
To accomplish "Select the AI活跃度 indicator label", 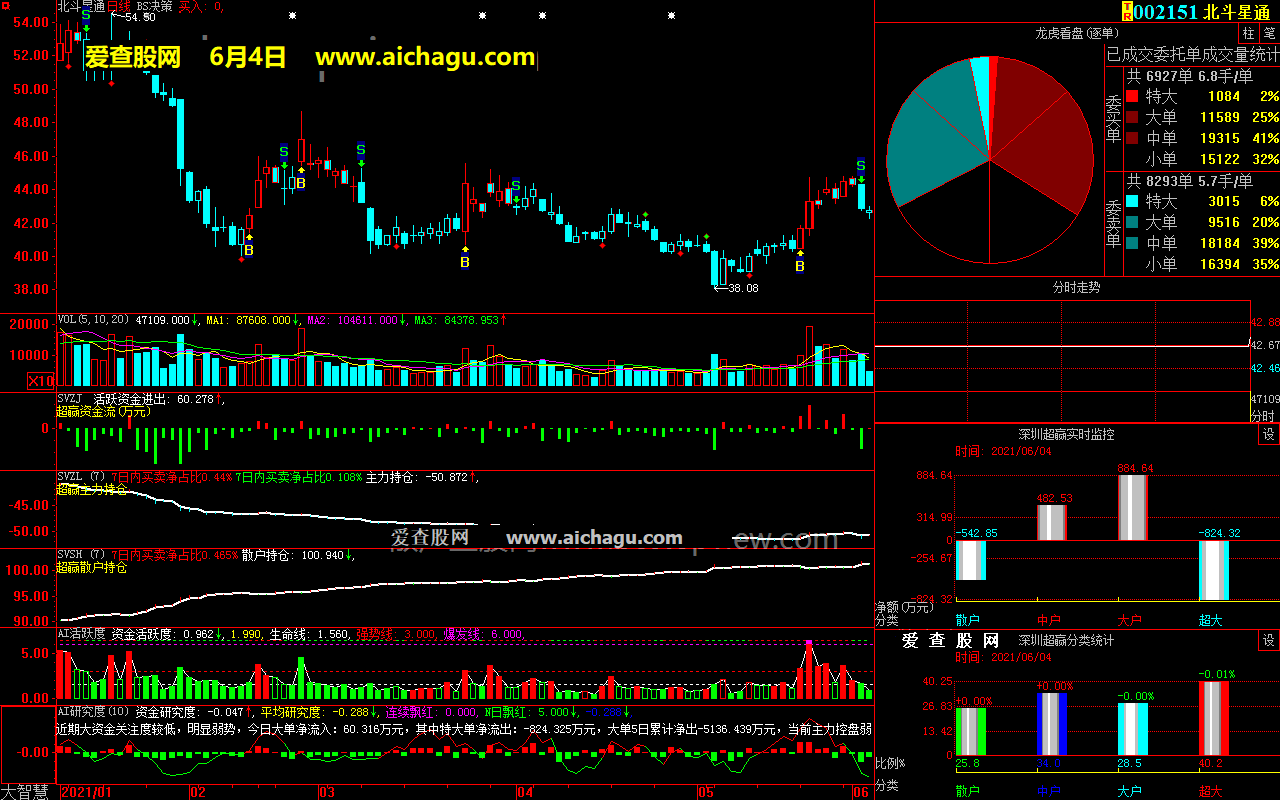I will [81, 634].
